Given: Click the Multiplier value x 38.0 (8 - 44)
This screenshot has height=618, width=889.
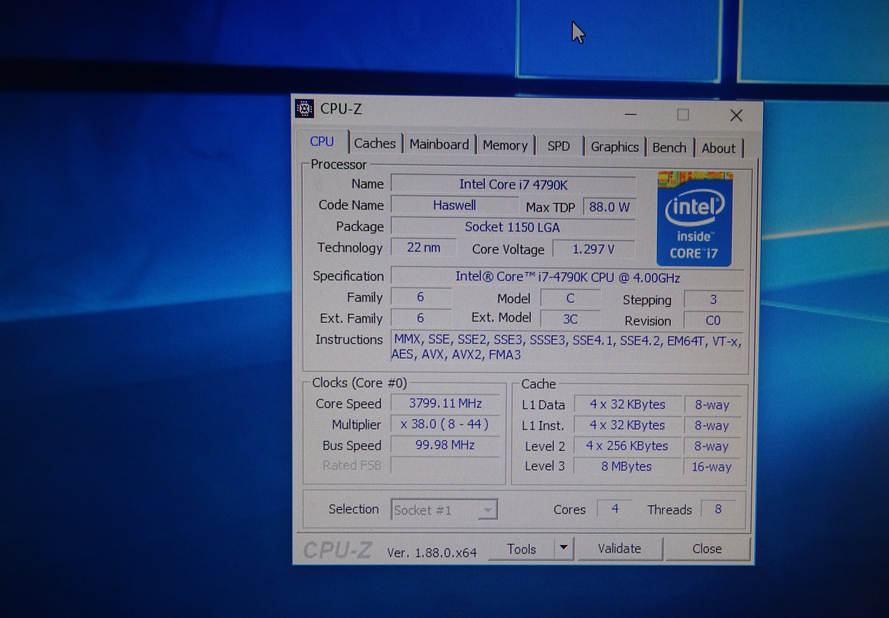Looking at the screenshot, I should 445,424.
